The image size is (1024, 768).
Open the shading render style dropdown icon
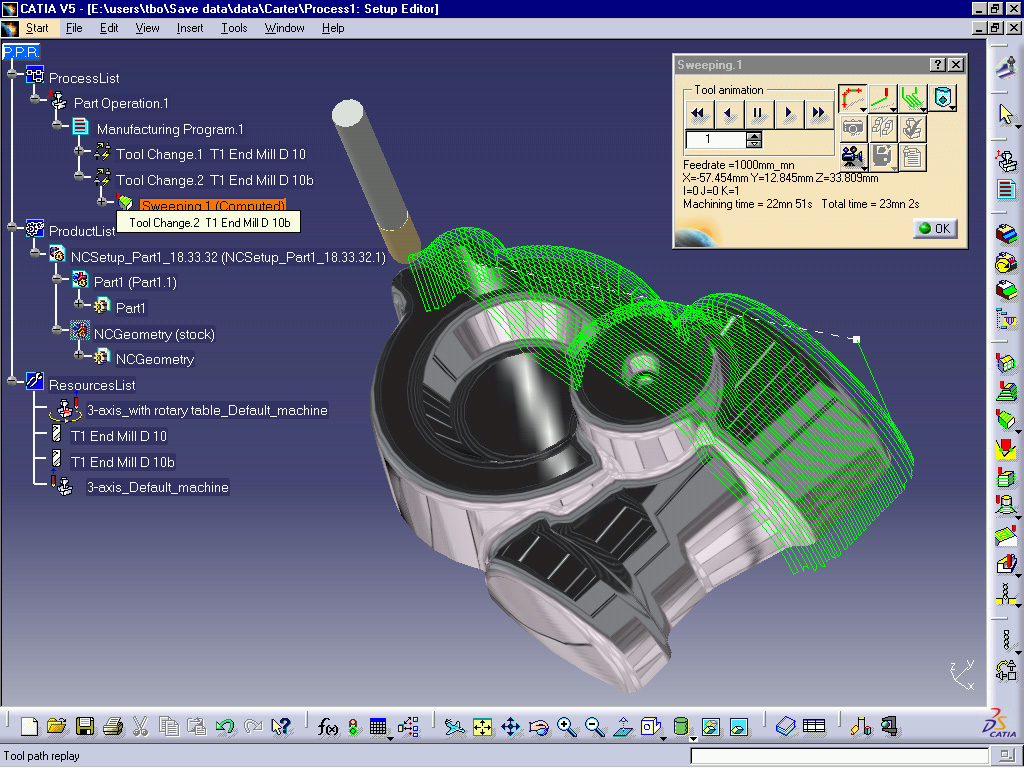[x=681, y=727]
